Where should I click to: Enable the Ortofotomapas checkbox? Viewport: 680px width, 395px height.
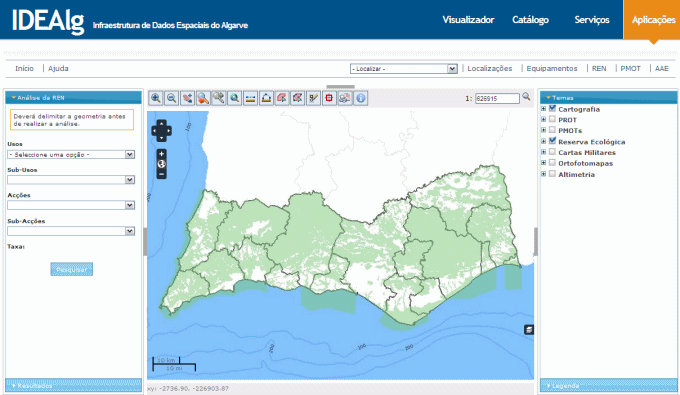tap(552, 163)
